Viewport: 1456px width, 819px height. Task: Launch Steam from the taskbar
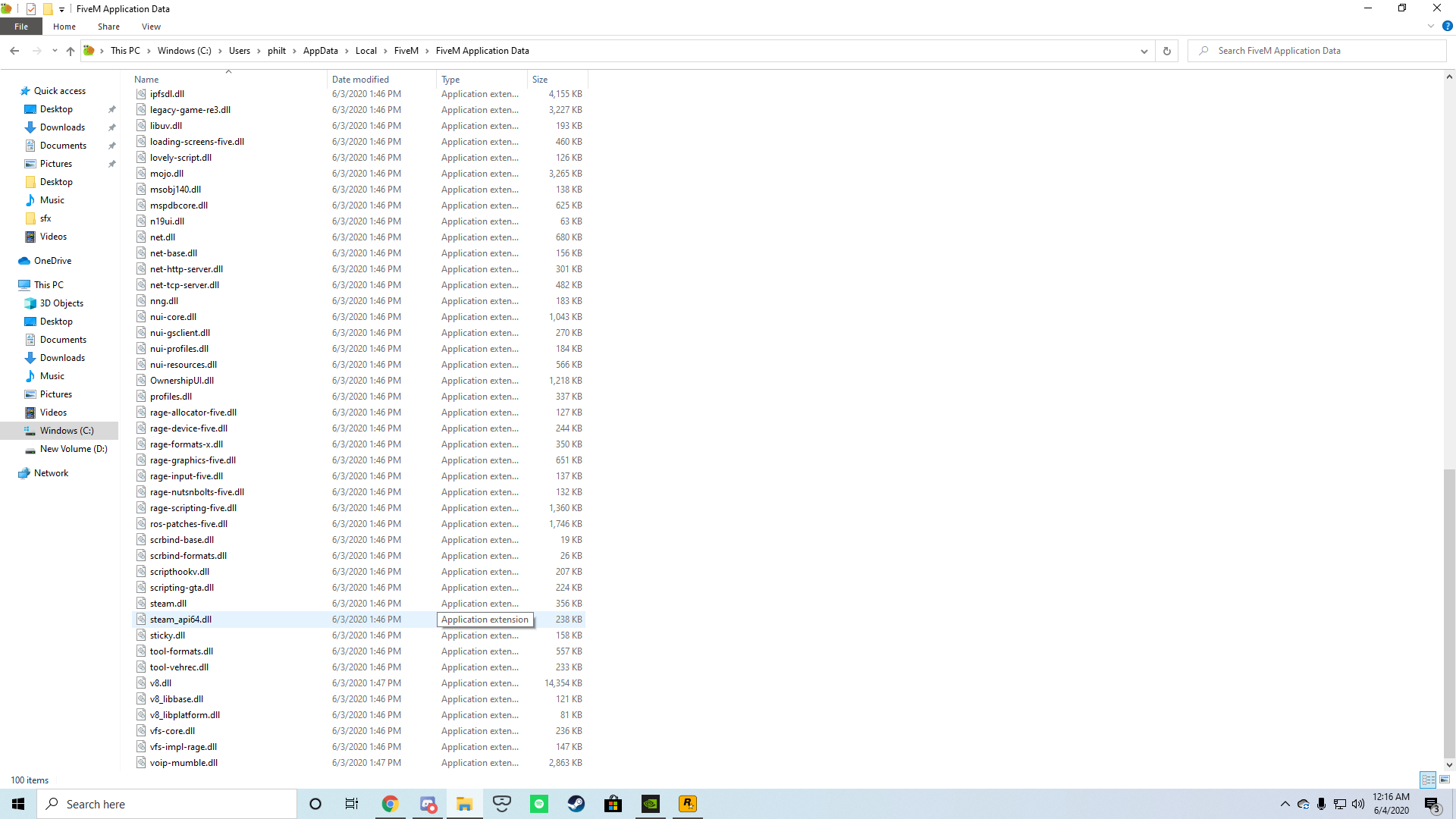coord(576,803)
